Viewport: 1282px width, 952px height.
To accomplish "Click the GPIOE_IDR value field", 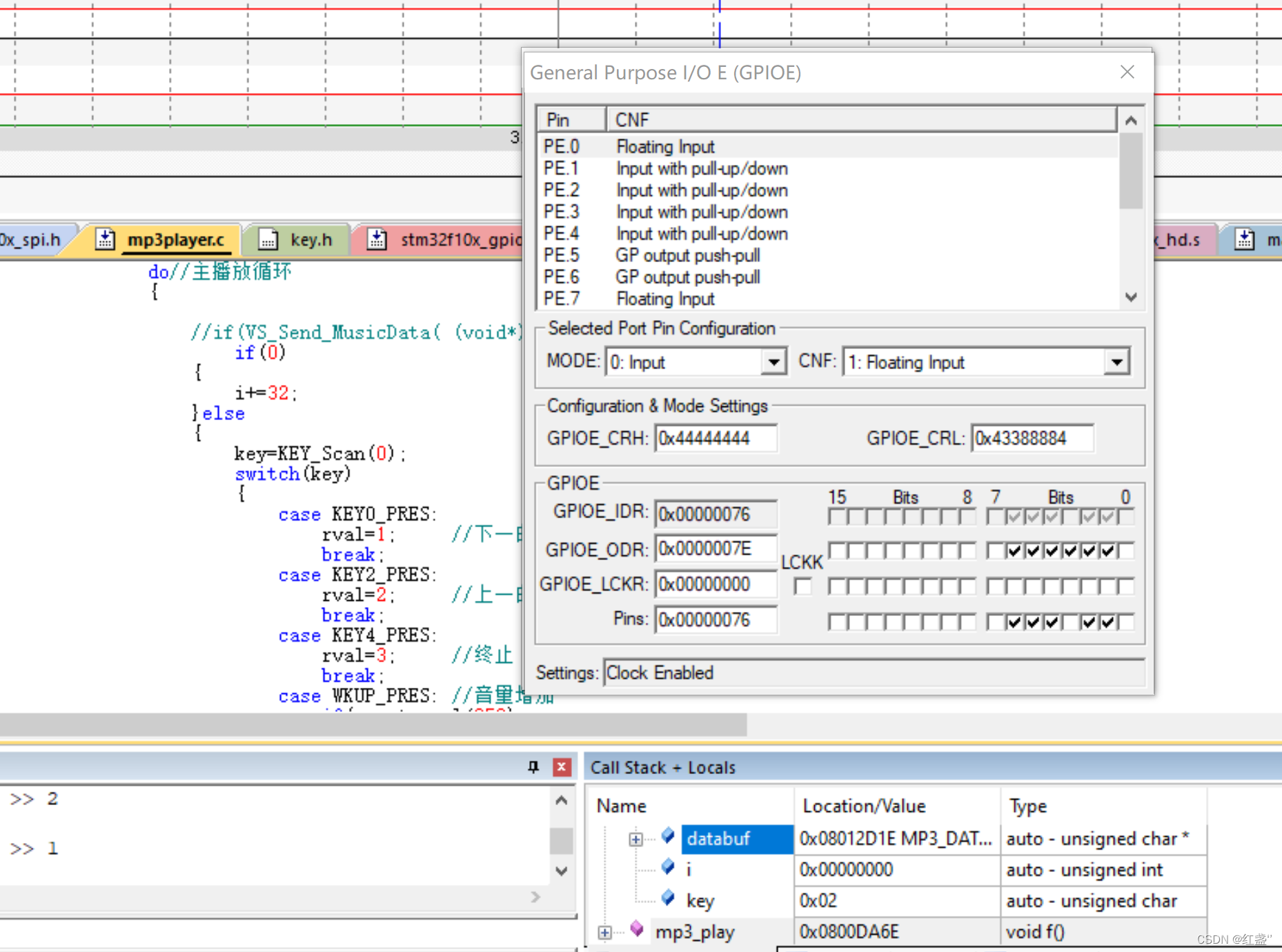I will [716, 514].
